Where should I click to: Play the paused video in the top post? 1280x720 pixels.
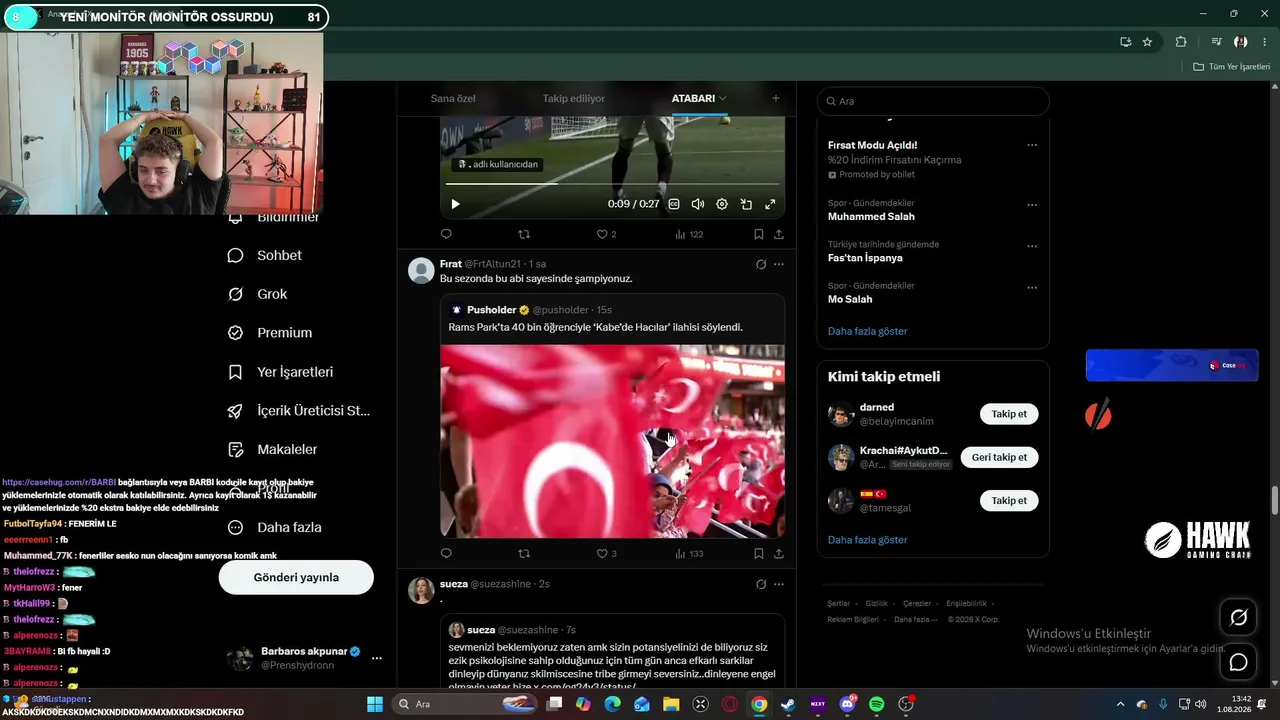(455, 204)
